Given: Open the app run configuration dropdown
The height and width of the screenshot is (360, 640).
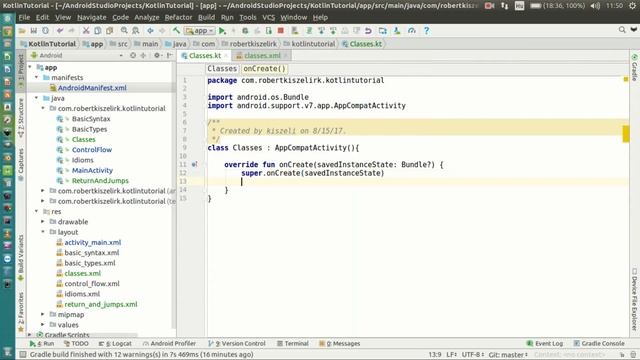Looking at the screenshot, I should pyautogui.click(x=200, y=31).
